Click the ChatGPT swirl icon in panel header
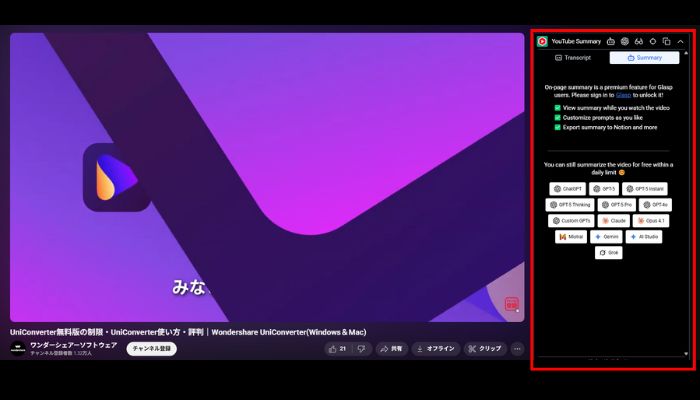Viewport: 700px width, 400px height. click(625, 42)
